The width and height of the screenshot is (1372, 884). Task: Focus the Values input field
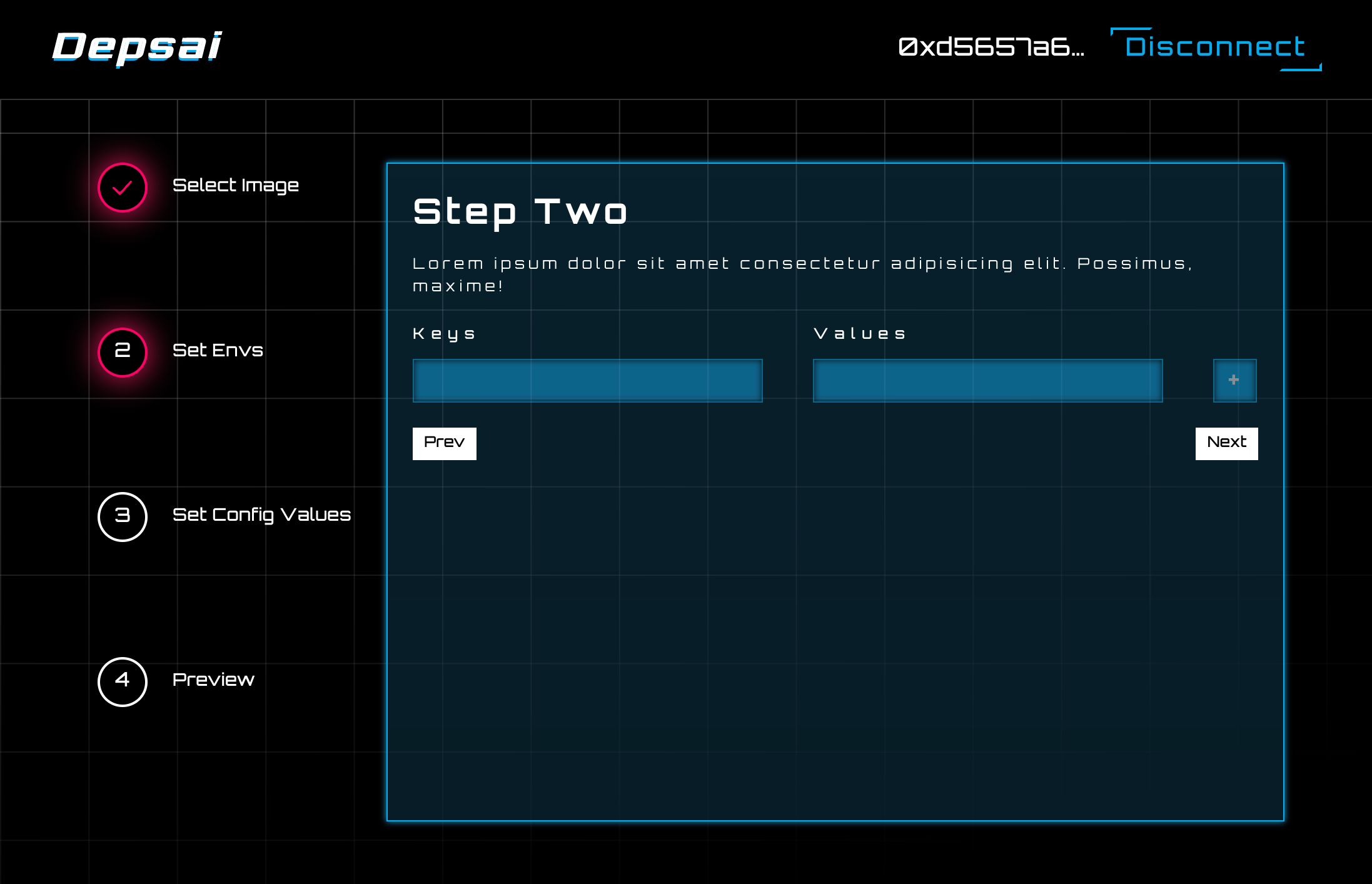point(987,380)
